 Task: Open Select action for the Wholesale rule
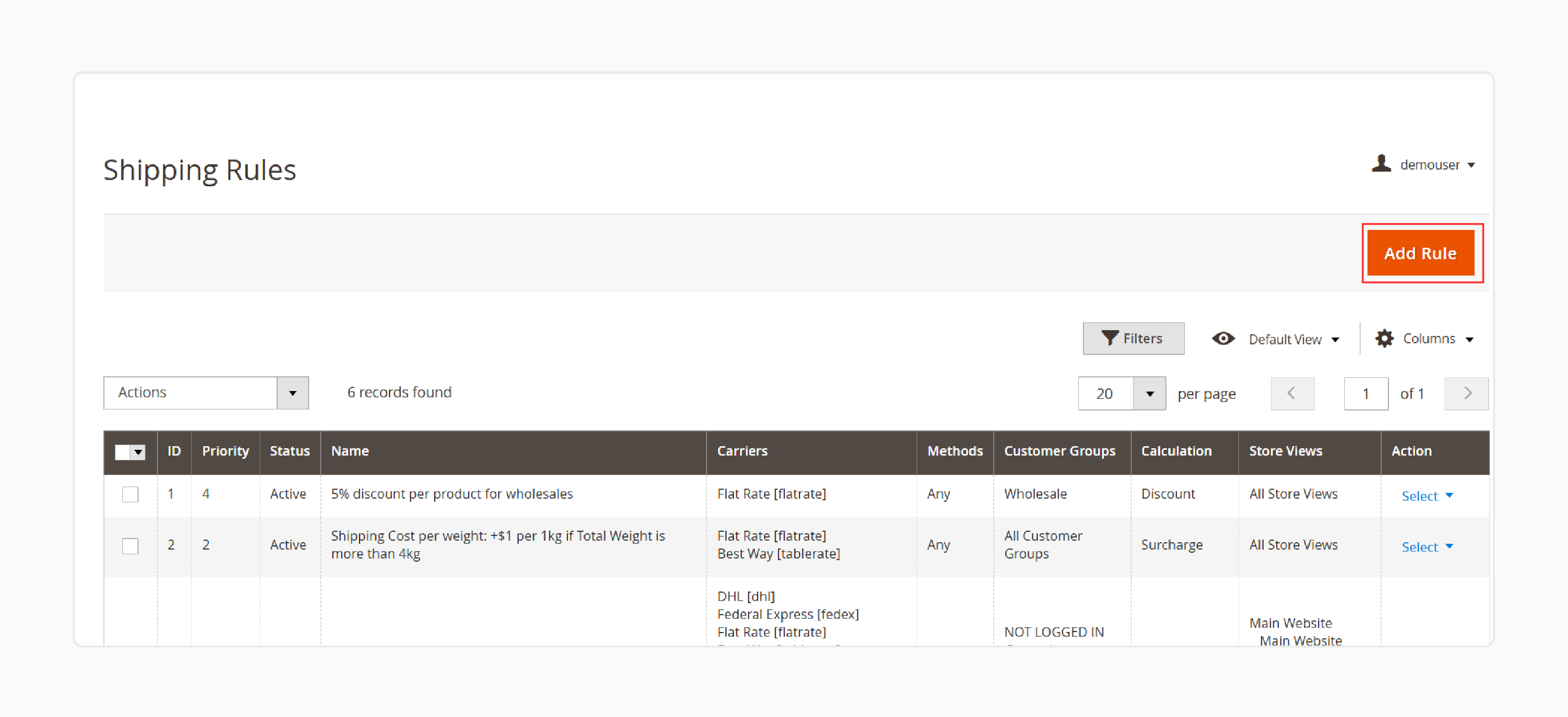click(1427, 495)
